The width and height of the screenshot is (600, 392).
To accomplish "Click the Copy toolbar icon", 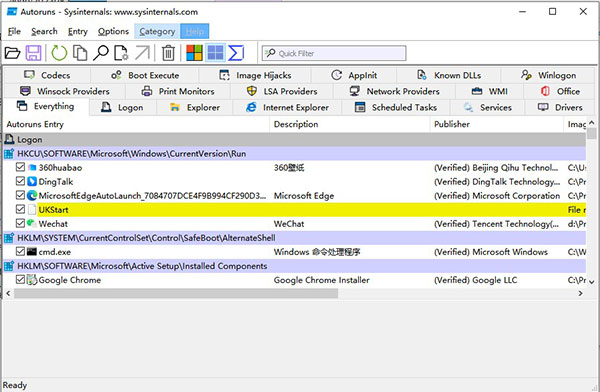I will tap(80, 53).
